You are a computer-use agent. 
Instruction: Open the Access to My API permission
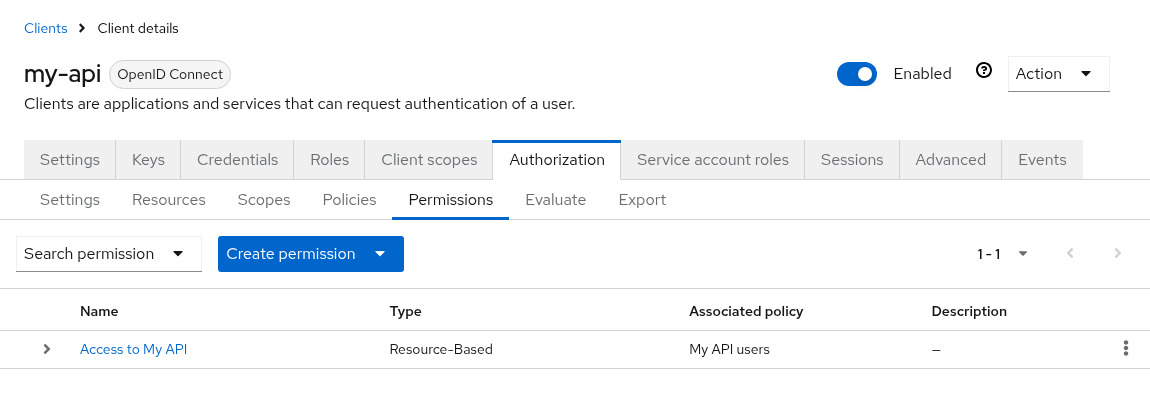click(x=133, y=350)
